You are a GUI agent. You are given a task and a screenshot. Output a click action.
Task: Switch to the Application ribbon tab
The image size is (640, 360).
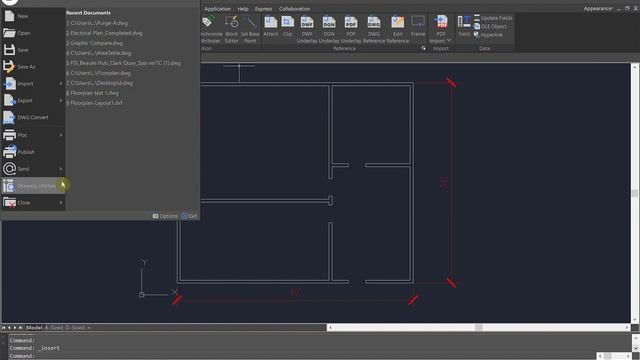point(218,9)
